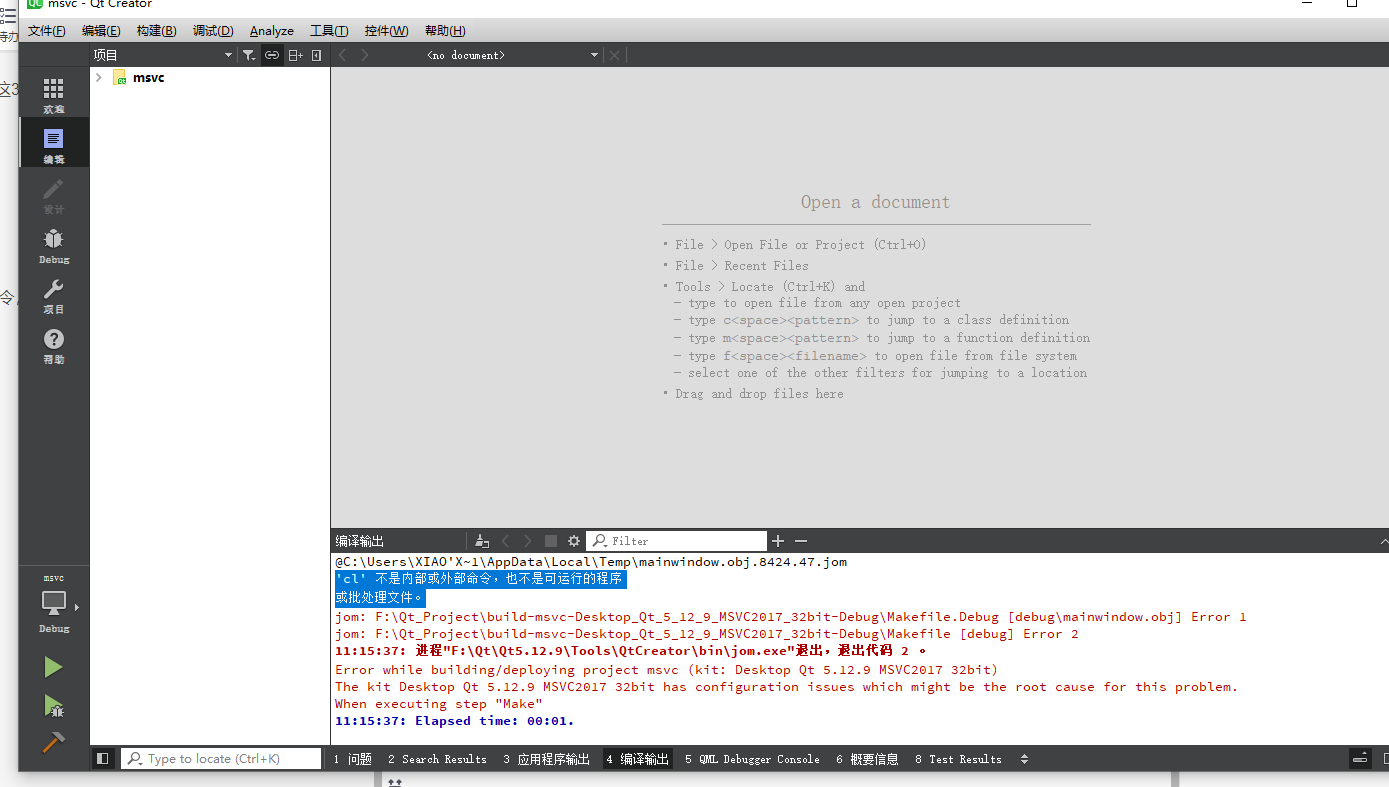Shrink output text with the minus button
This screenshot has height=787, width=1389.
pos(800,540)
